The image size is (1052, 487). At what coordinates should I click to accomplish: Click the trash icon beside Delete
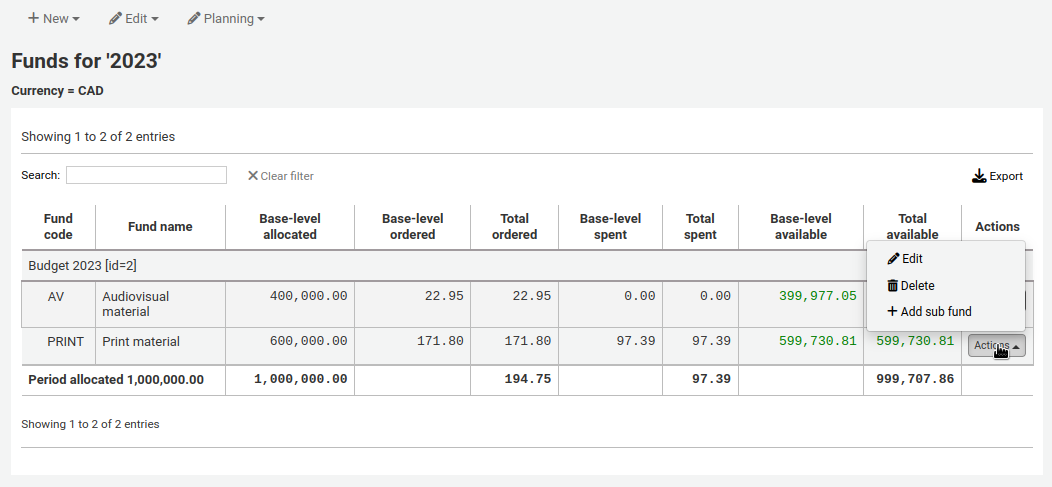(893, 286)
